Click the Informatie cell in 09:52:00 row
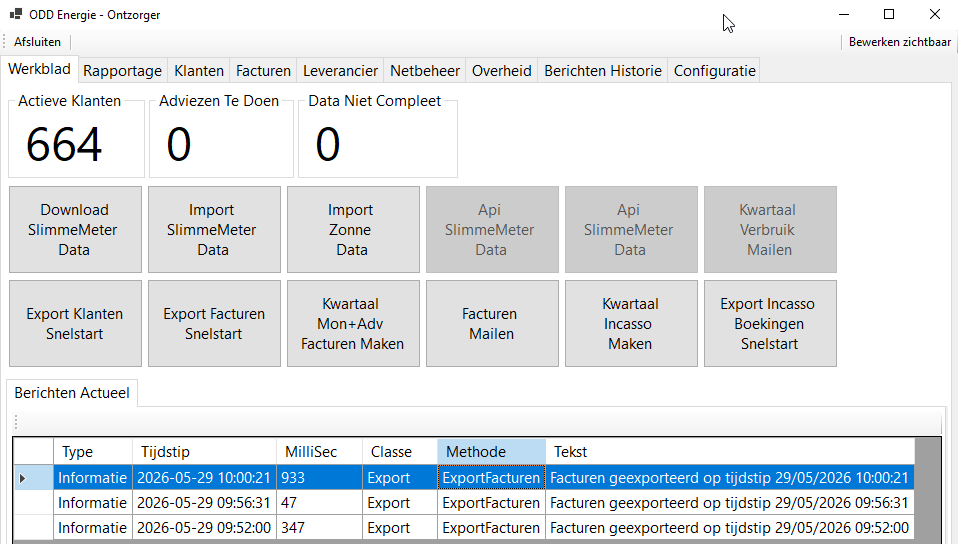 click(x=93, y=528)
